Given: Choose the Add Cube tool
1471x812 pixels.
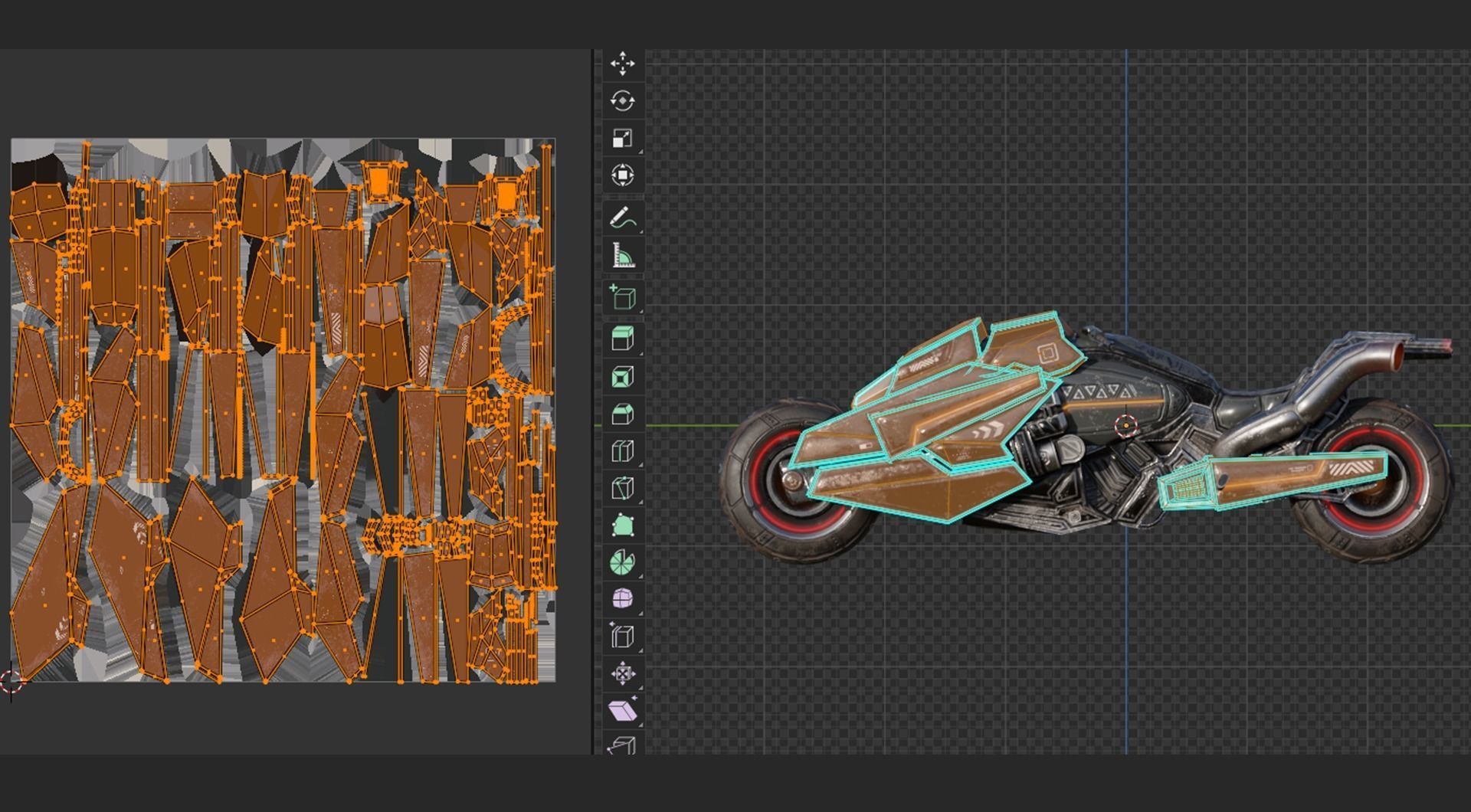Looking at the screenshot, I should tap(622, 297).
